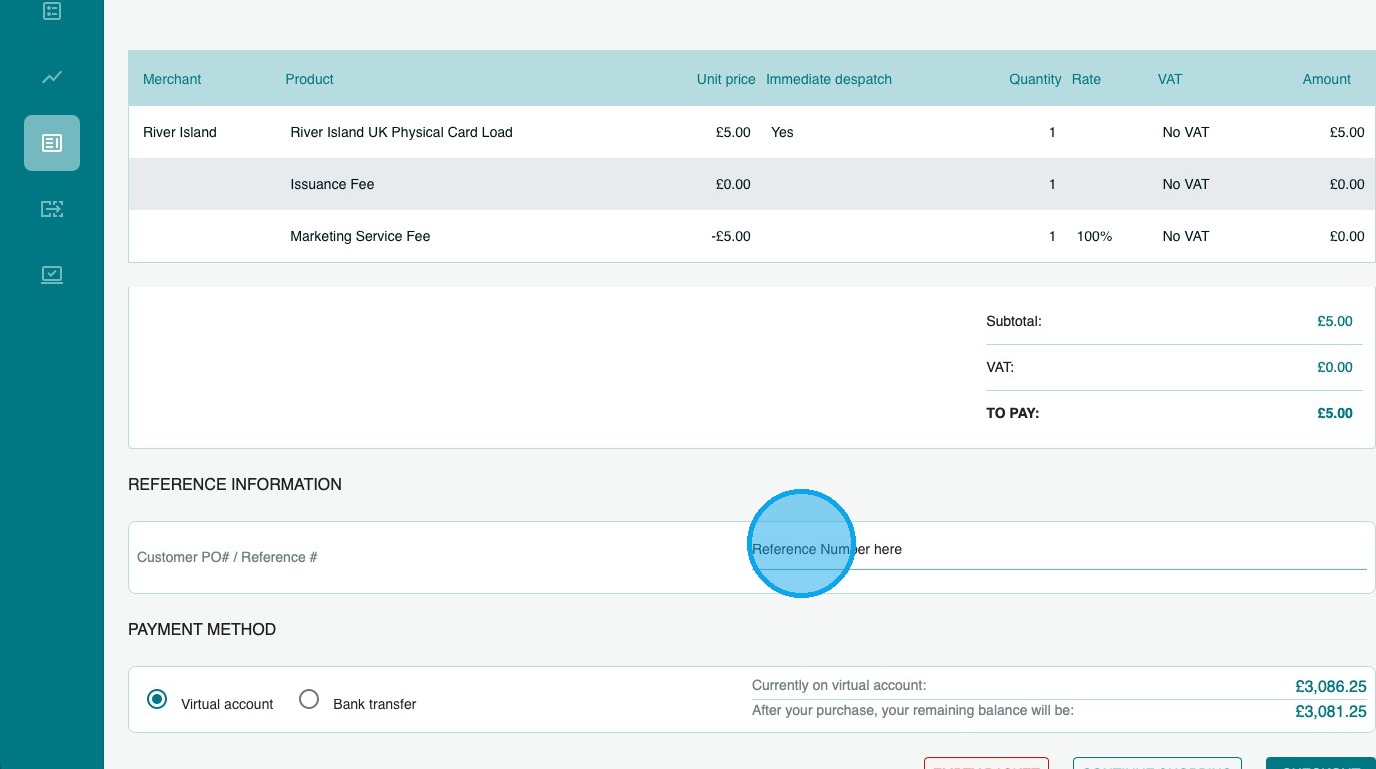Open the dashed-box arrow transfer sidebar icon
The image size is (1376, 769).
(52, 209)
